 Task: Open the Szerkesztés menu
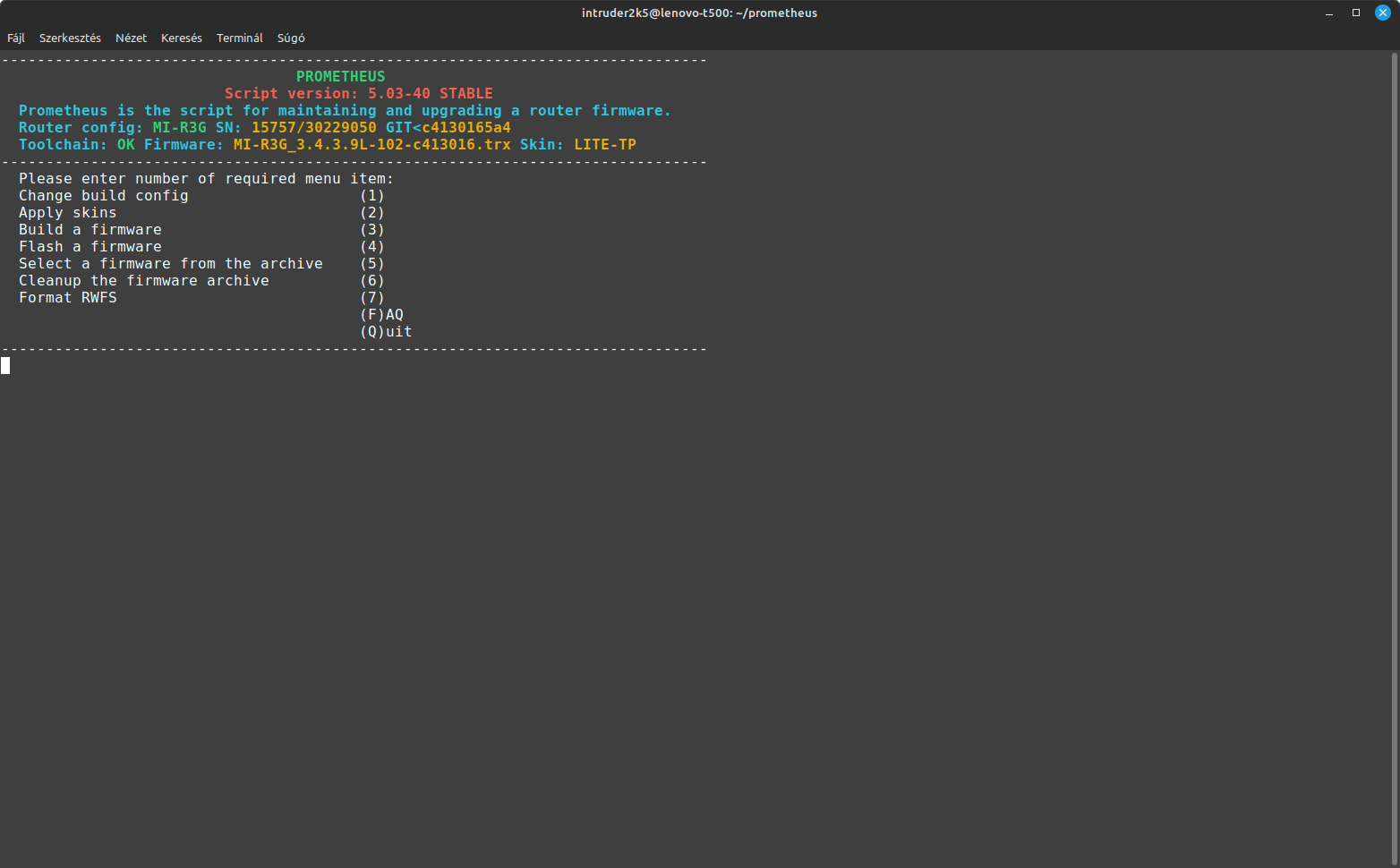70,38
